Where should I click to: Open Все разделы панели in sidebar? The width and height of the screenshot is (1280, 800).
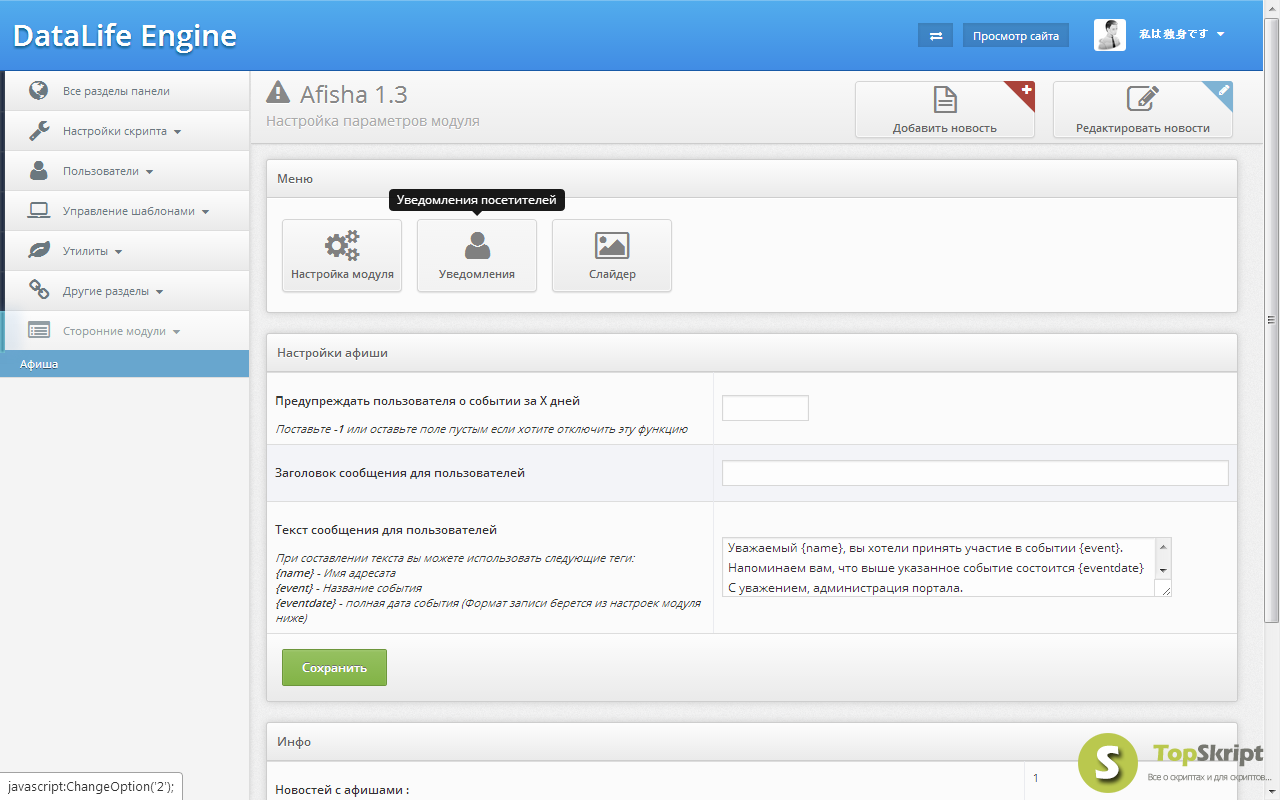click(x=126, y=90)
